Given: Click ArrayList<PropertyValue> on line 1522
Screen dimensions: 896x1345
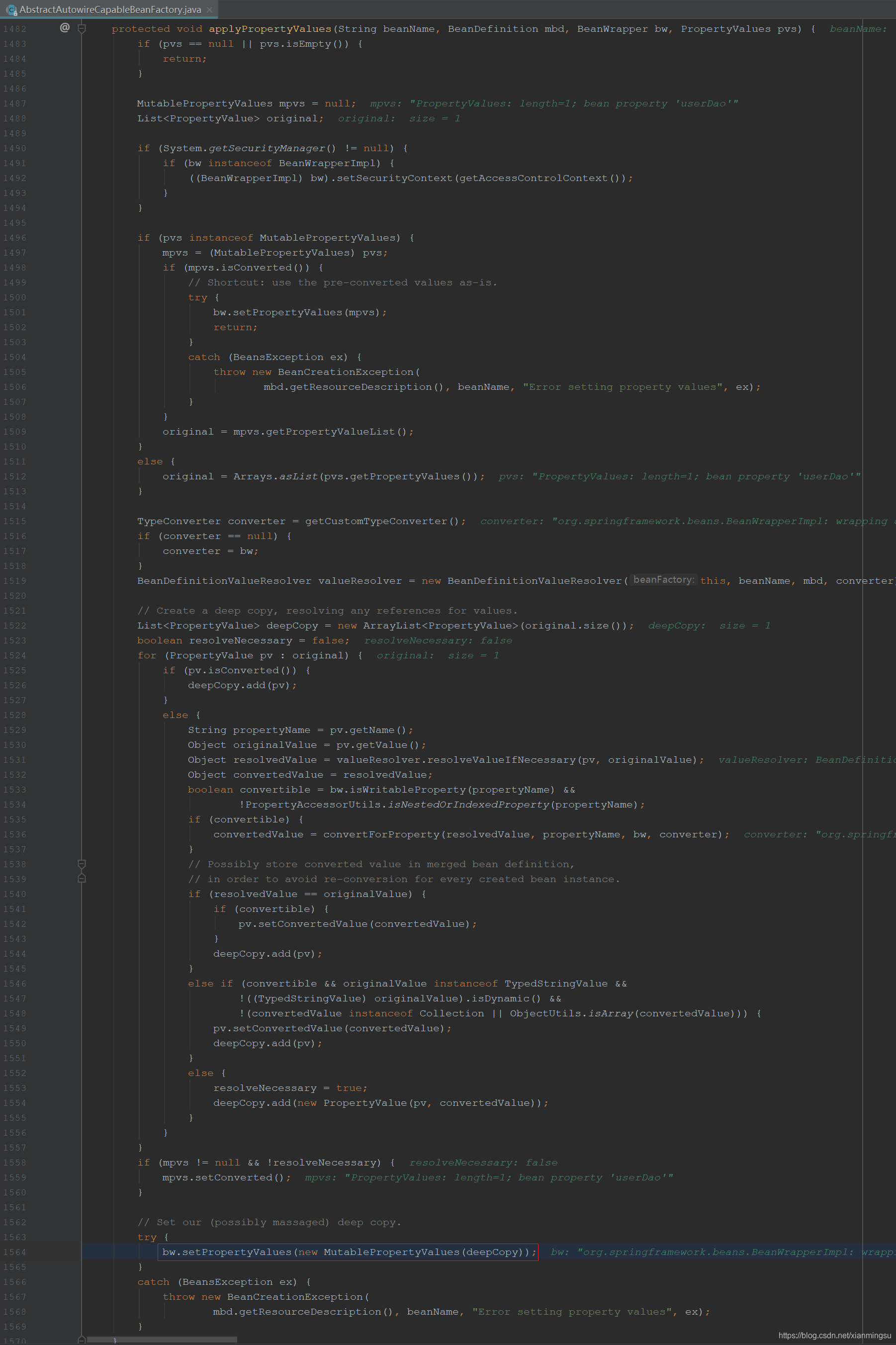Looking at the screenshot, I should click(x=441, y=626).
